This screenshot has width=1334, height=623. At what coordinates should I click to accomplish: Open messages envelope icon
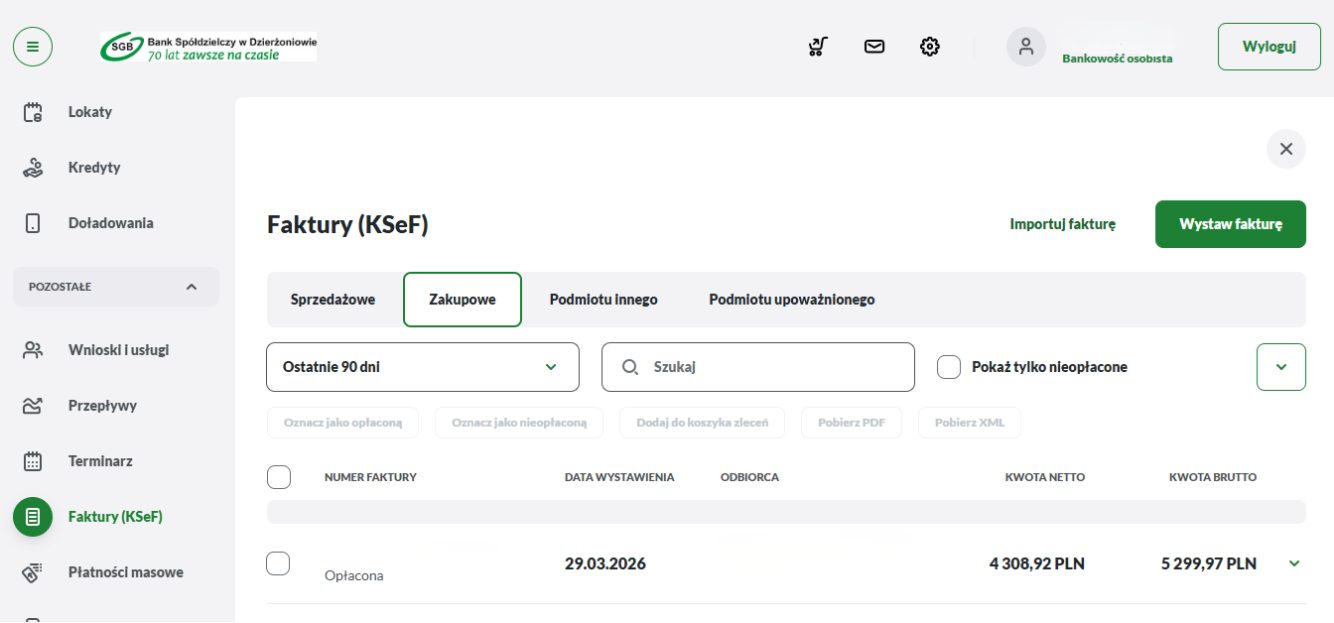pyautogui.click(x=874, y=47)
